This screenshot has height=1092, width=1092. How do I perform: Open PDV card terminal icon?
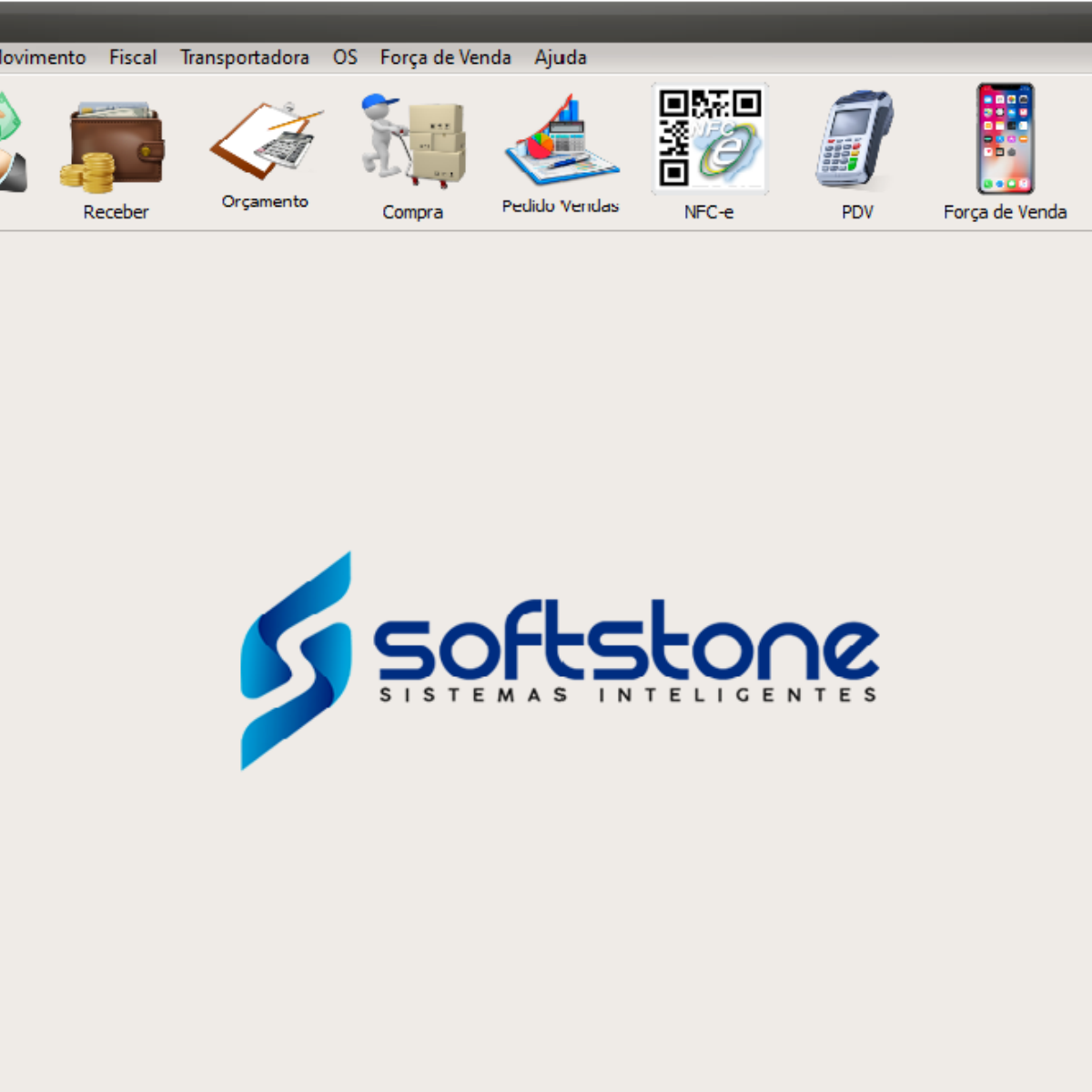pyautogui.click(x=855, y=139)
